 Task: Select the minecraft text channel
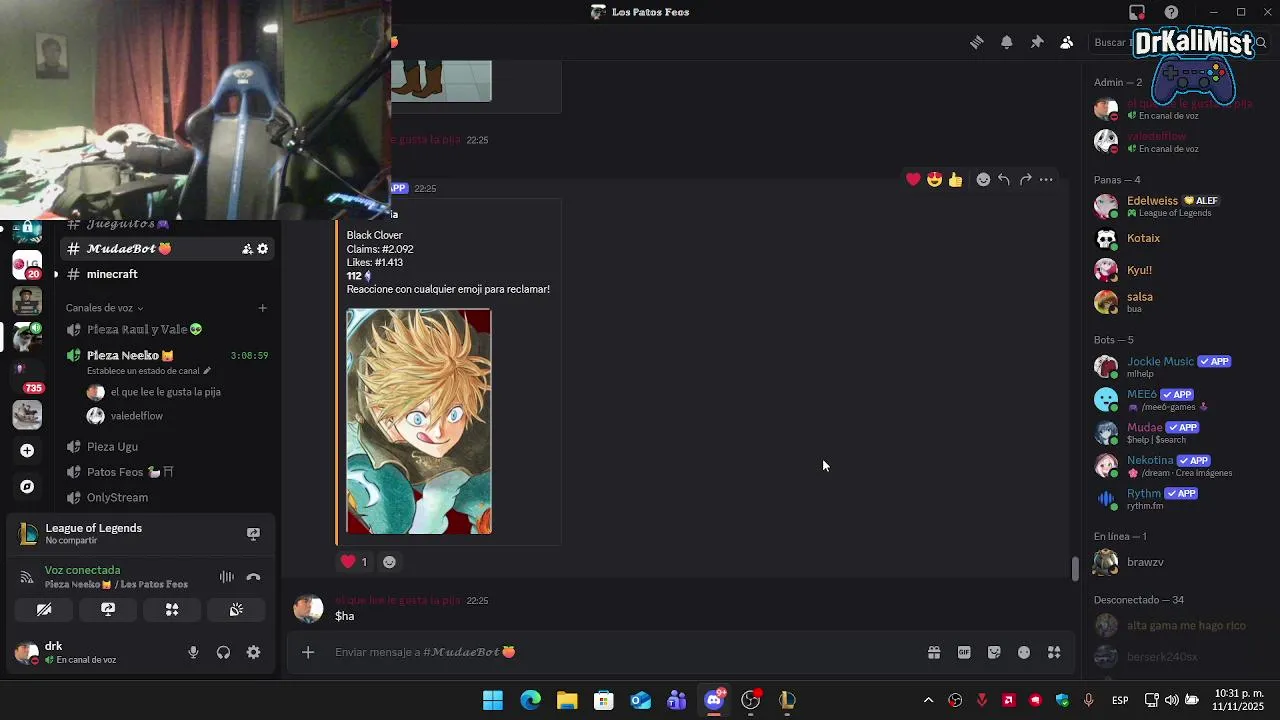(167, 274)
